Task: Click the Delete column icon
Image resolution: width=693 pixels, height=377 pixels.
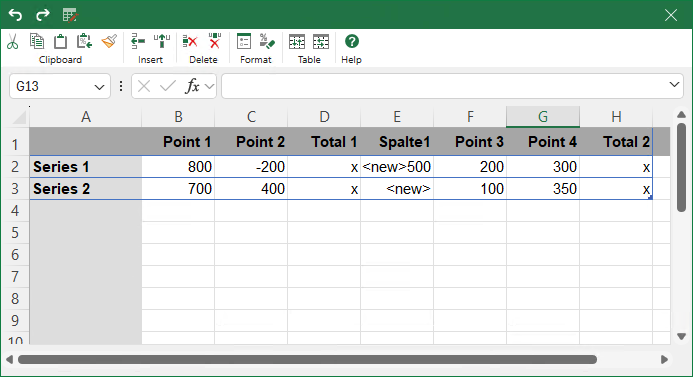Action: pyautogui.click(x=215, y=41)
